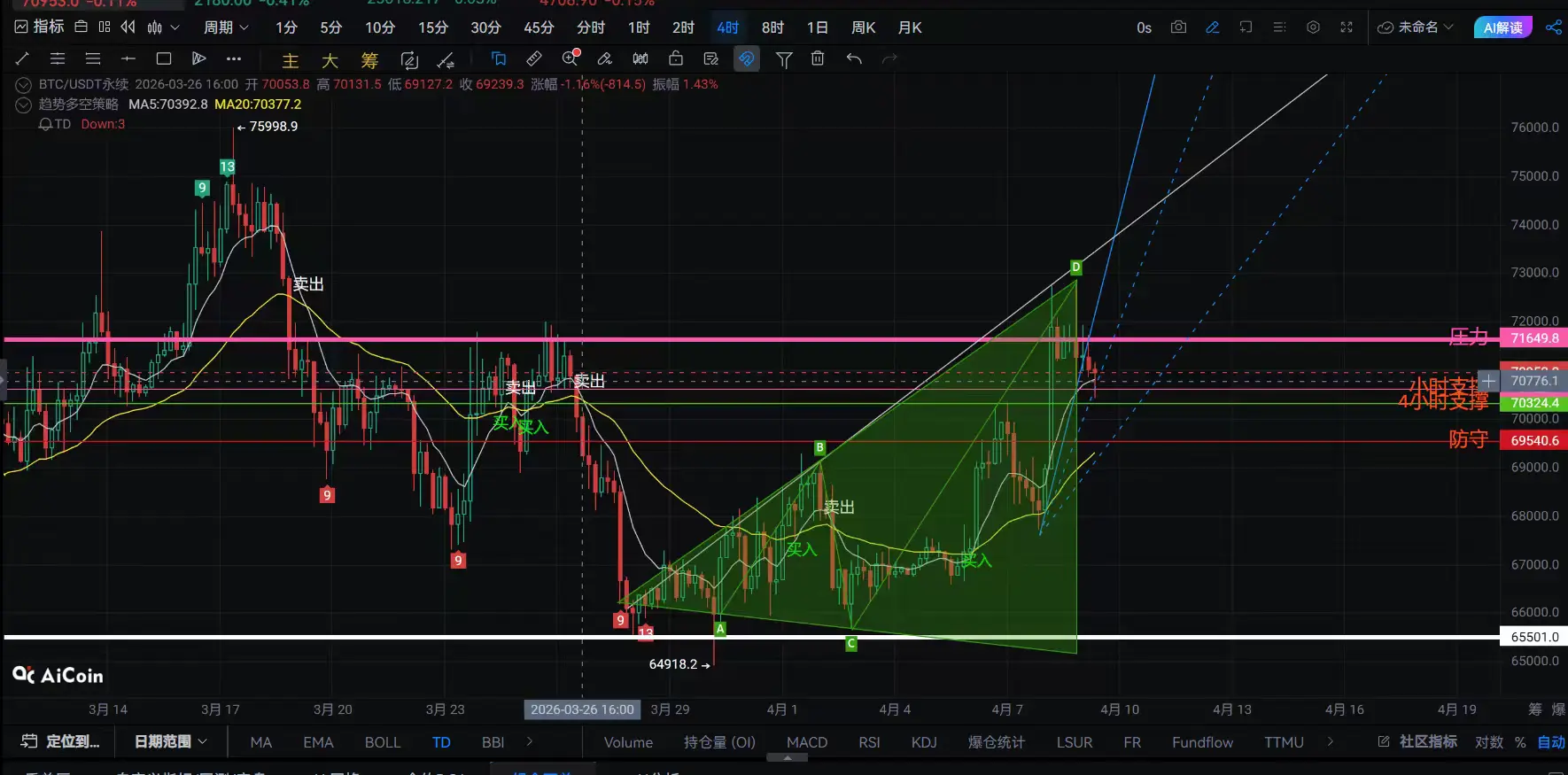Toggle the drawing lock icon

tap(676, 58)
